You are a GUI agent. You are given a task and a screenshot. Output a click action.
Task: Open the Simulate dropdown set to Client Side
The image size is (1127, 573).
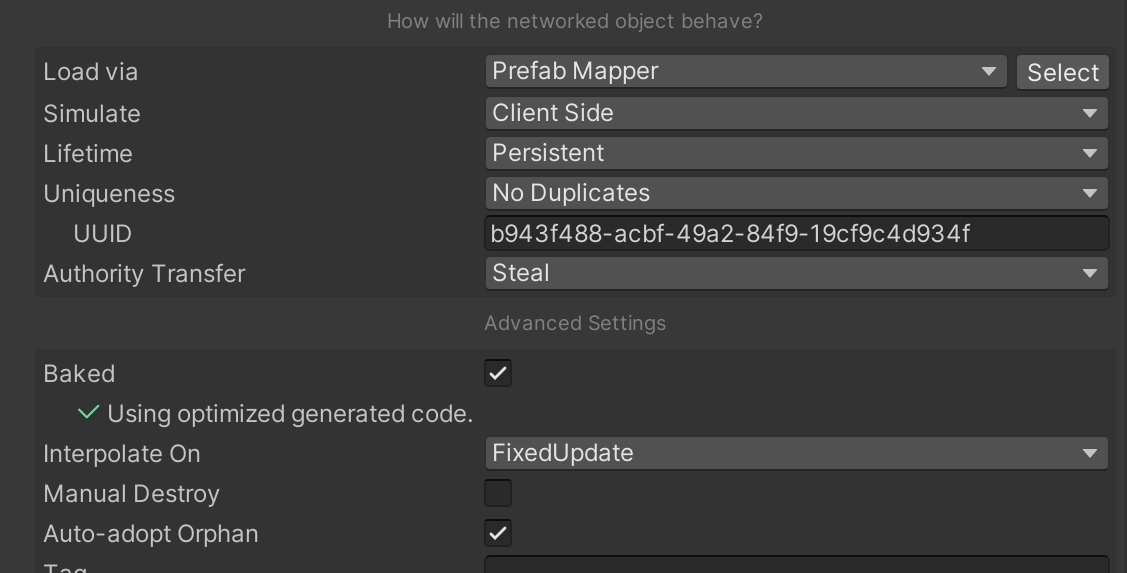click(x=796, y=113)
